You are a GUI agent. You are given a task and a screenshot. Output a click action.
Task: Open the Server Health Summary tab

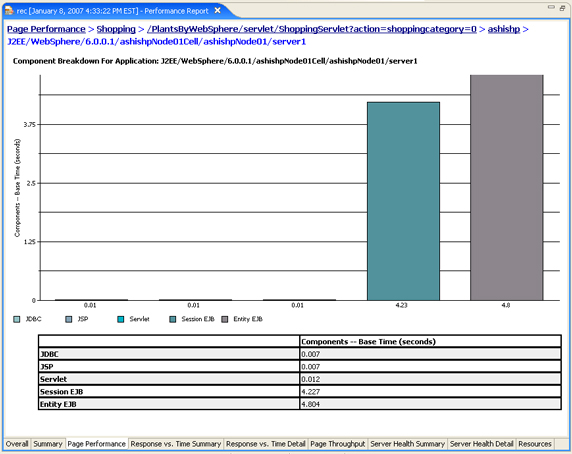[x=407, y=444]
